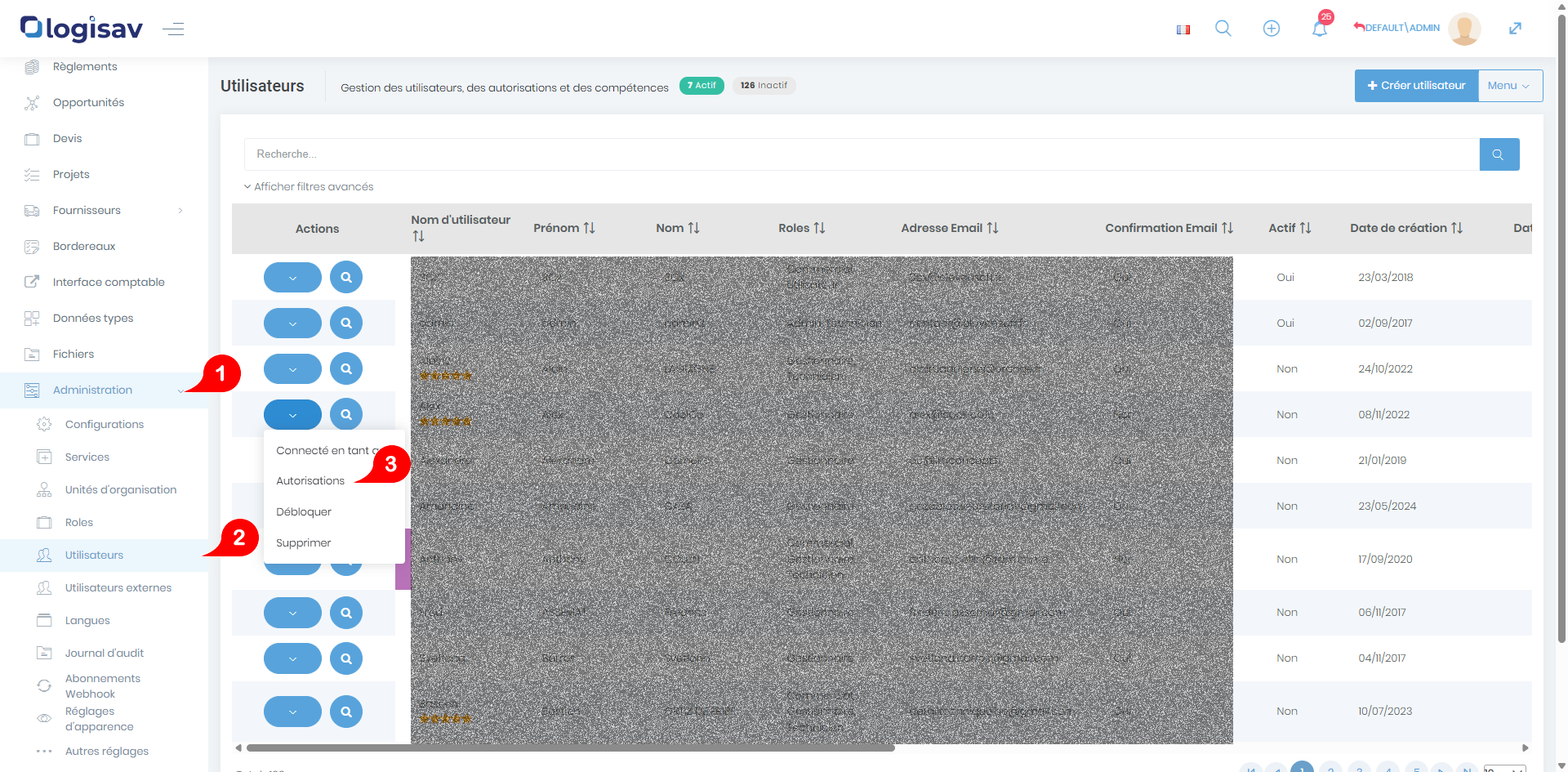Image resolution: width=1568 pixels, height=772 pixels.
Task: Select Autorisations from the context menu
Action: (310, 481)
